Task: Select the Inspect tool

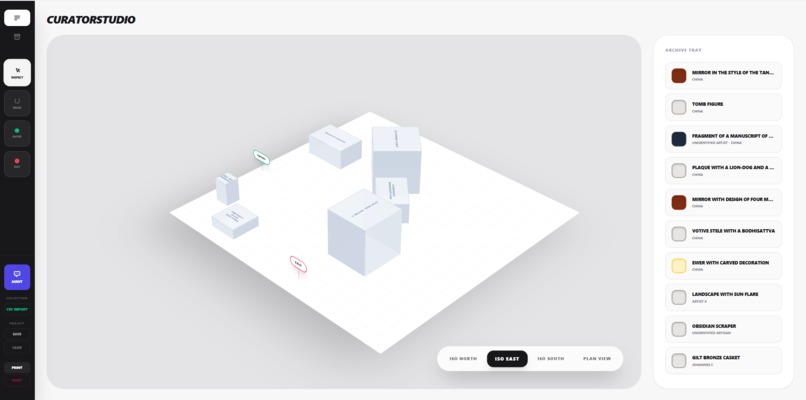Action: (x=17, y=72)
